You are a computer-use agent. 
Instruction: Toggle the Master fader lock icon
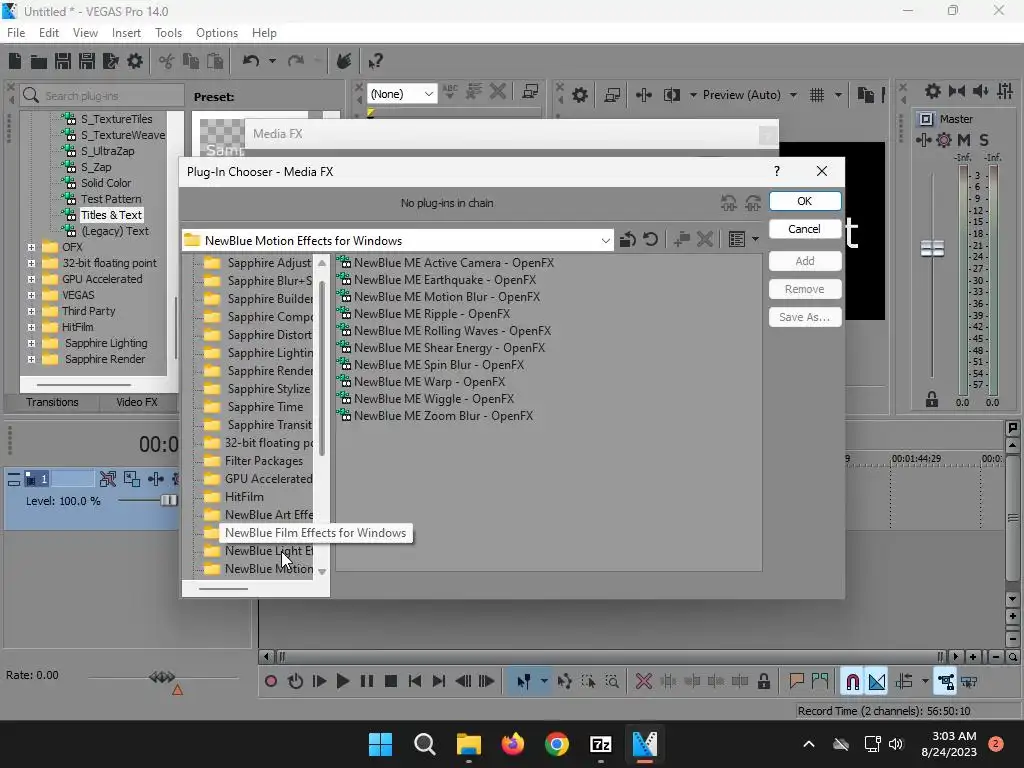pyautogui.click(x=932, y=400)
